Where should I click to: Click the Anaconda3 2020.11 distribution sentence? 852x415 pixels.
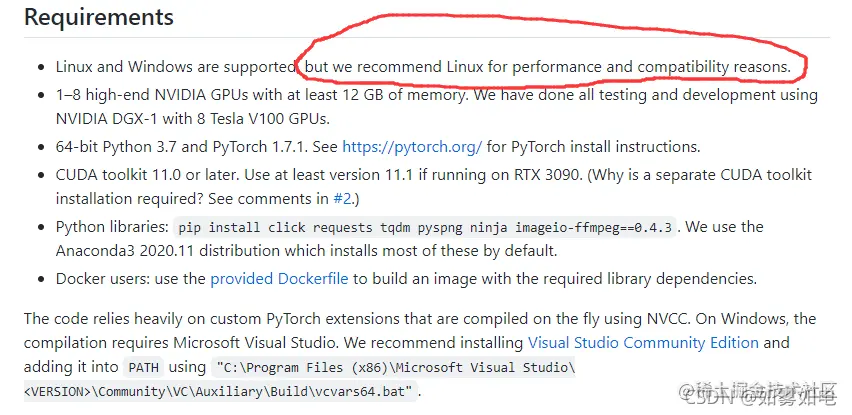point(306,251)
